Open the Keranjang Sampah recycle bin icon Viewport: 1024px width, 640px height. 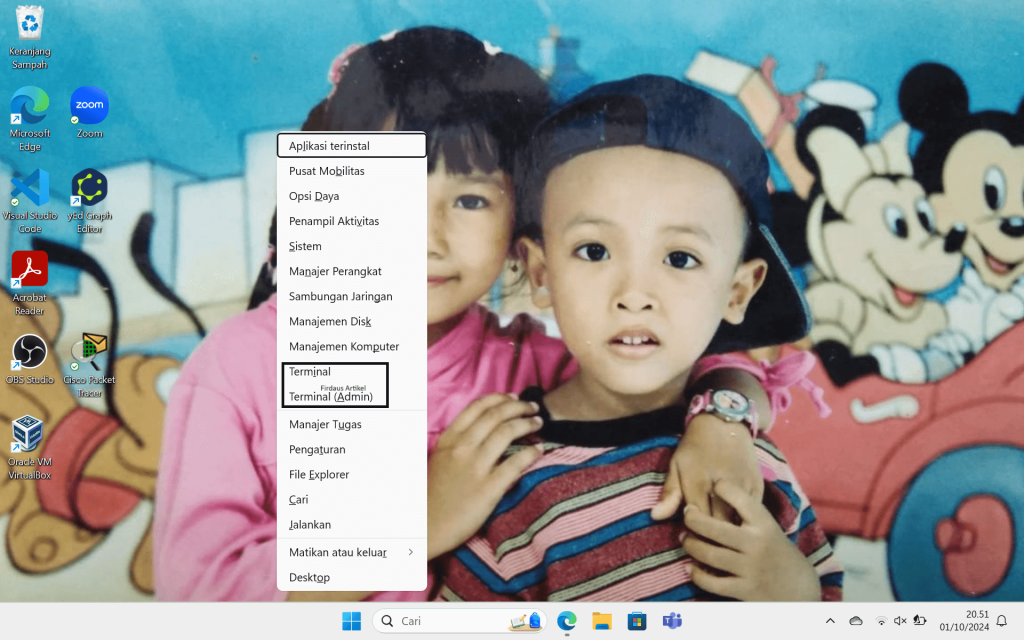30,24
